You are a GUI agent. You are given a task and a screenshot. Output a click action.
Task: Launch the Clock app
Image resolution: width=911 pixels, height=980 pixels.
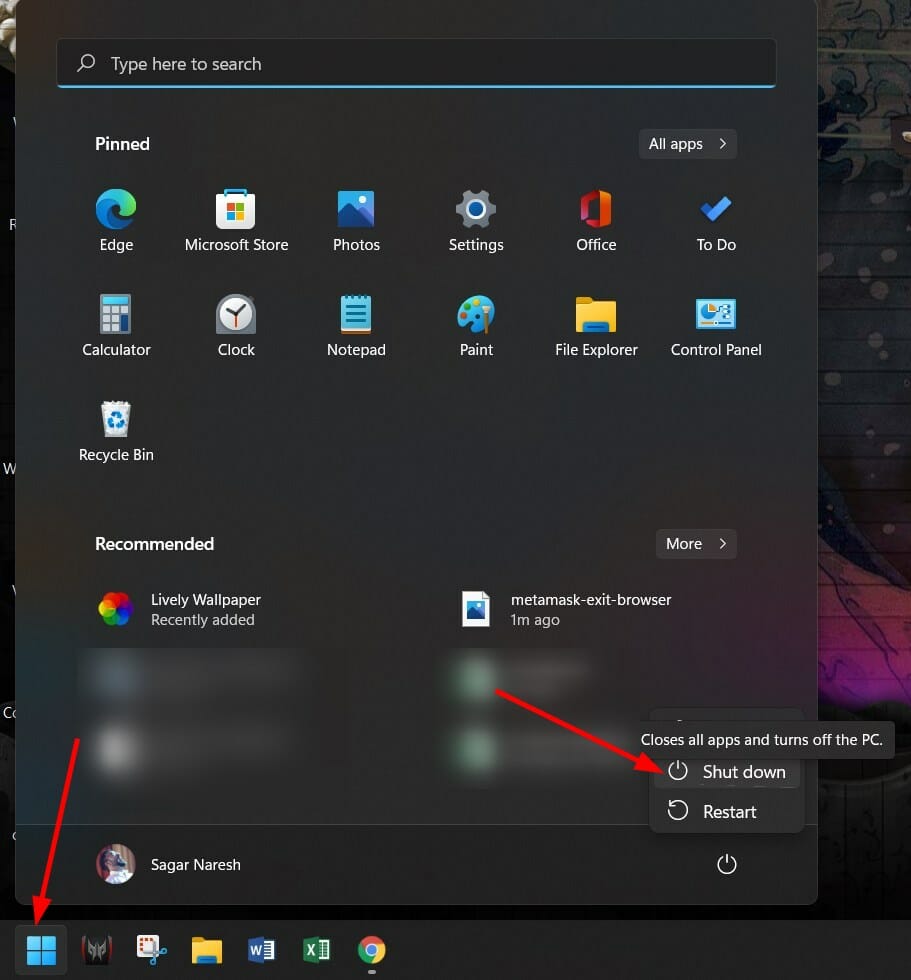point(236,325)
